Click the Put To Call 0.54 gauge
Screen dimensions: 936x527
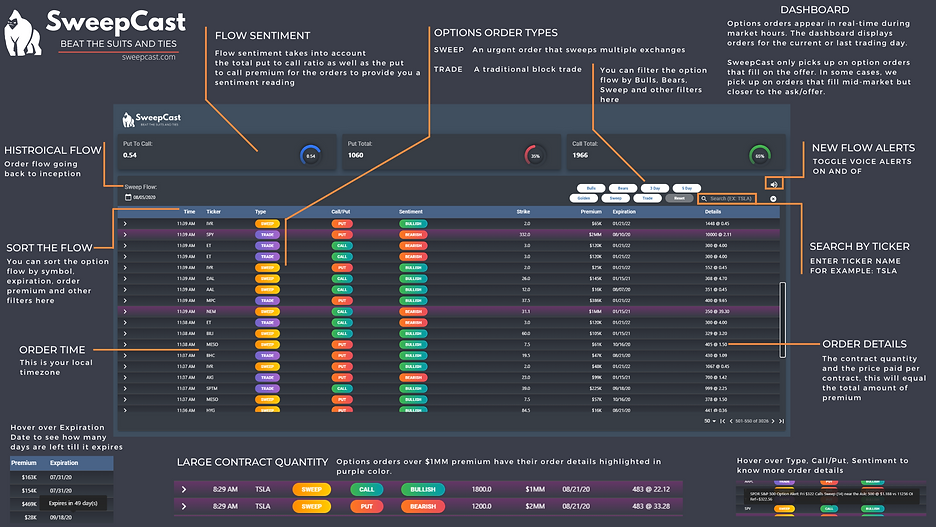pyautogui.click(x=310, y=156)
